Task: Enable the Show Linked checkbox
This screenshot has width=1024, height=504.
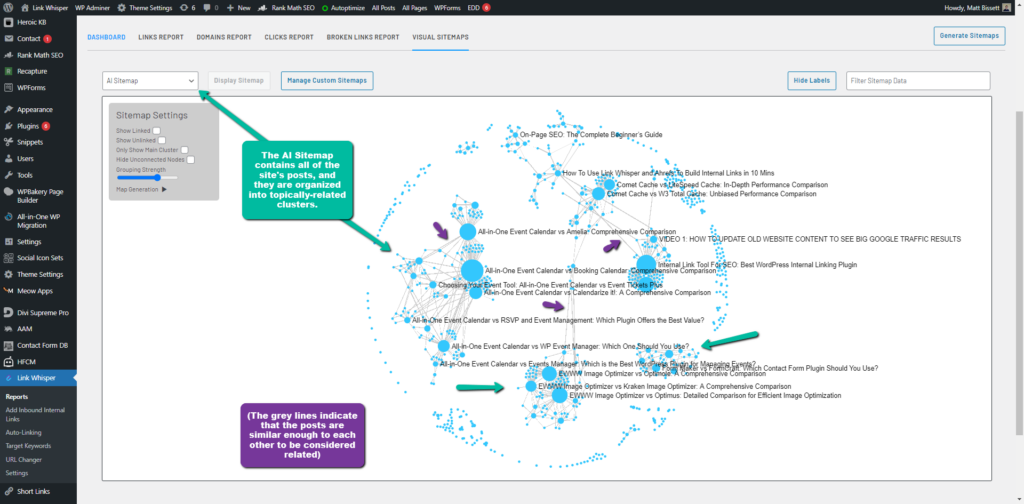Action: tap(157, 131)
